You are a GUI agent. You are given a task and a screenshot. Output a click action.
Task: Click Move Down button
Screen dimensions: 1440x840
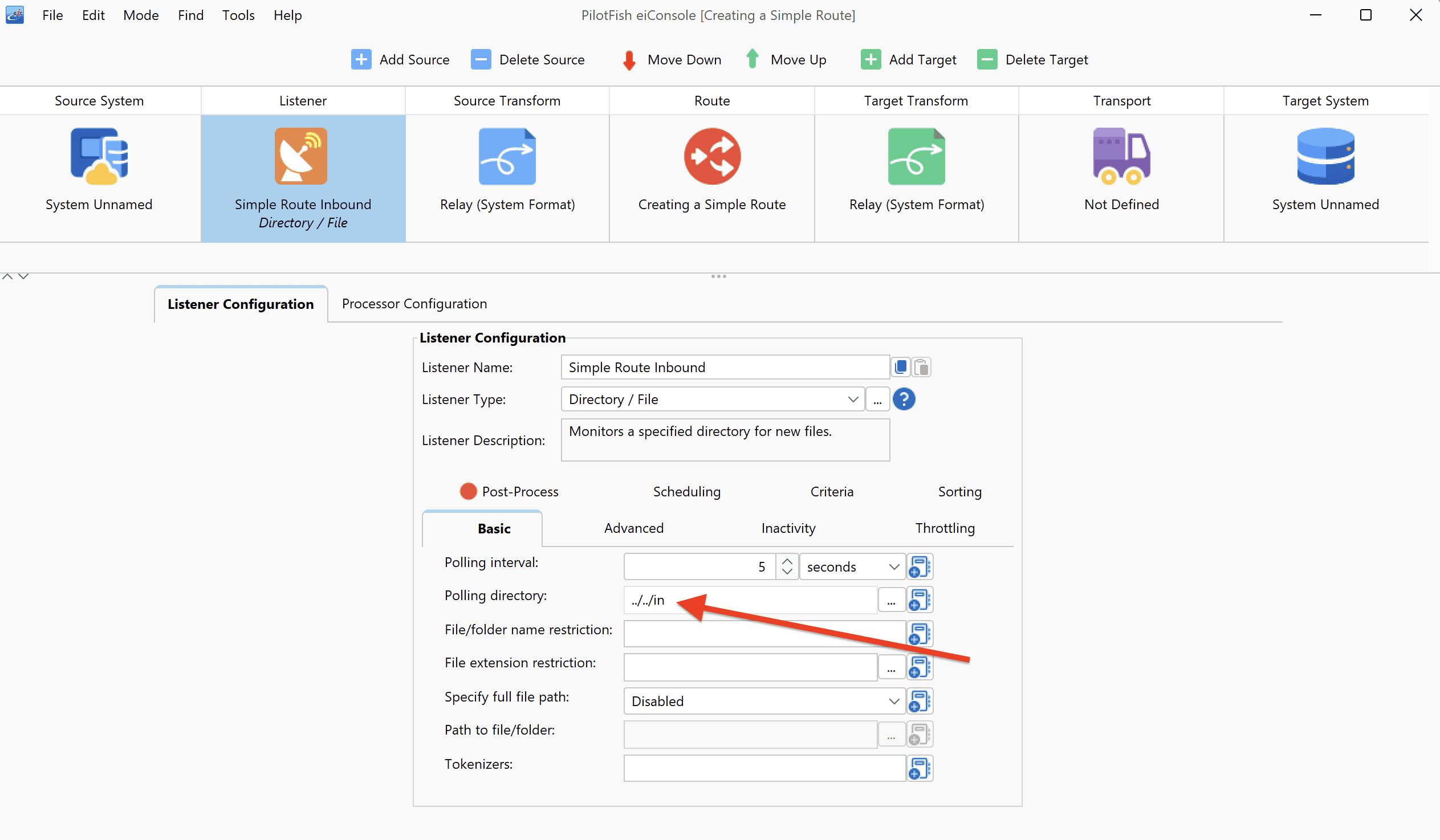coord(673,59)
